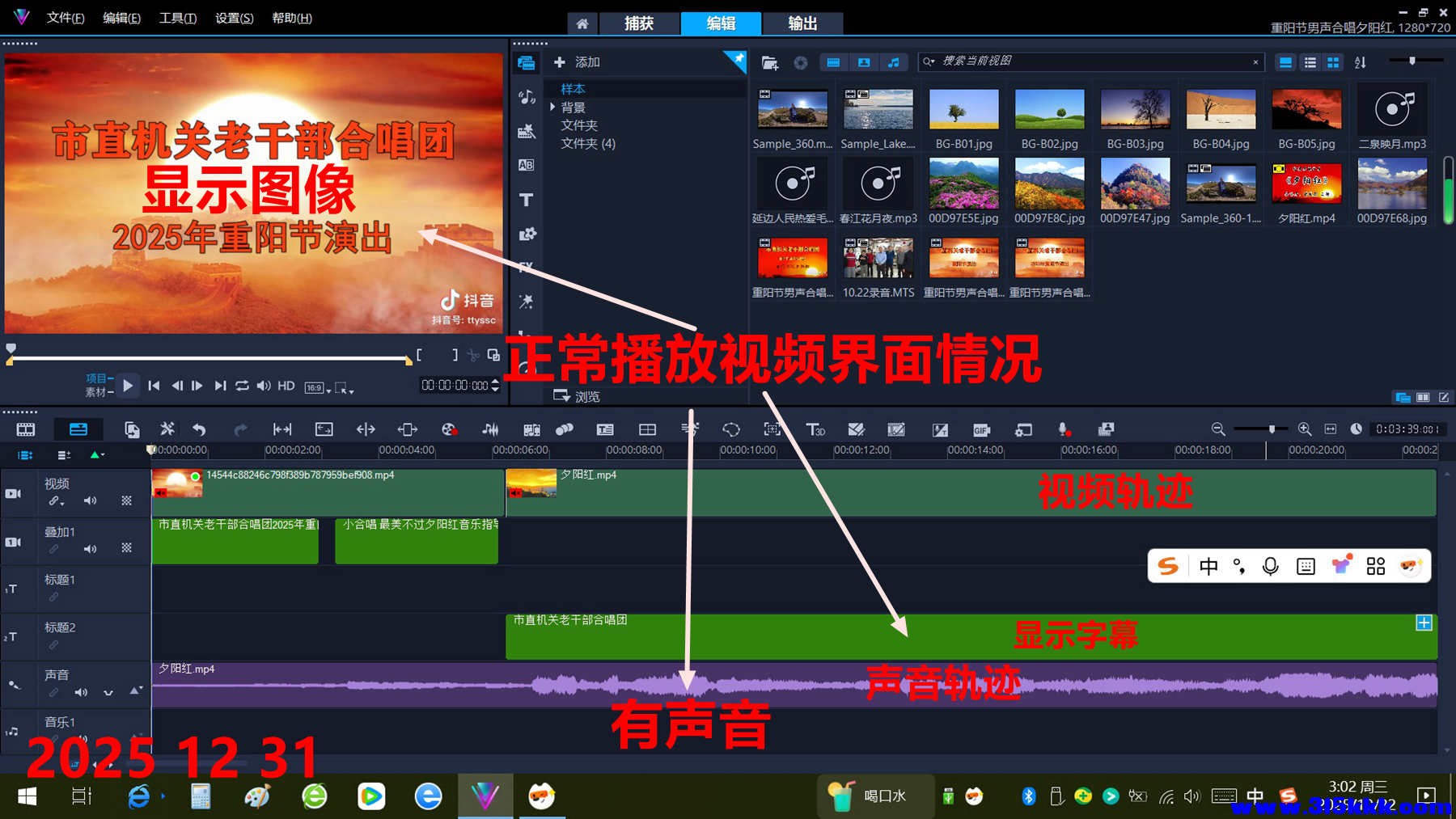Open the 工具 menu
This screenshot has width=1456, height=819.
tap(177, 17)
